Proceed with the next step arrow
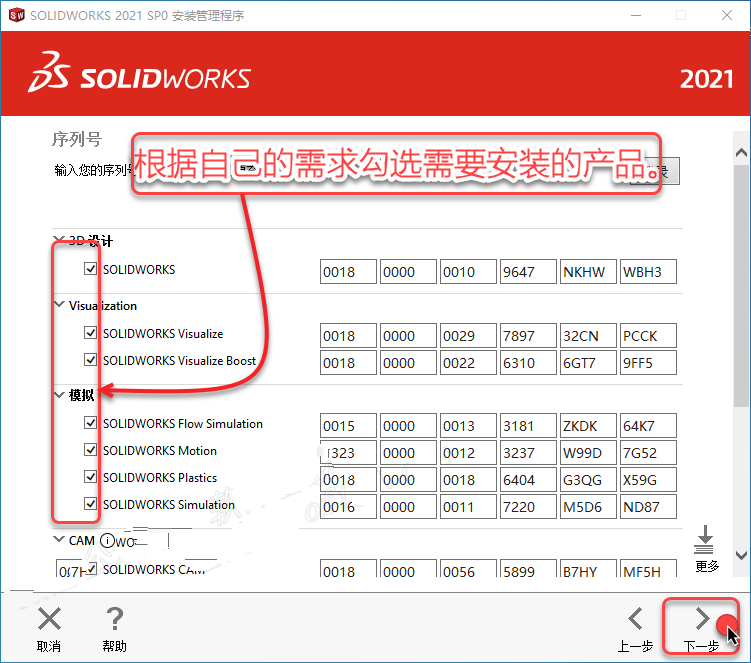This screenshot has width=751, height=663. [702, 618]
